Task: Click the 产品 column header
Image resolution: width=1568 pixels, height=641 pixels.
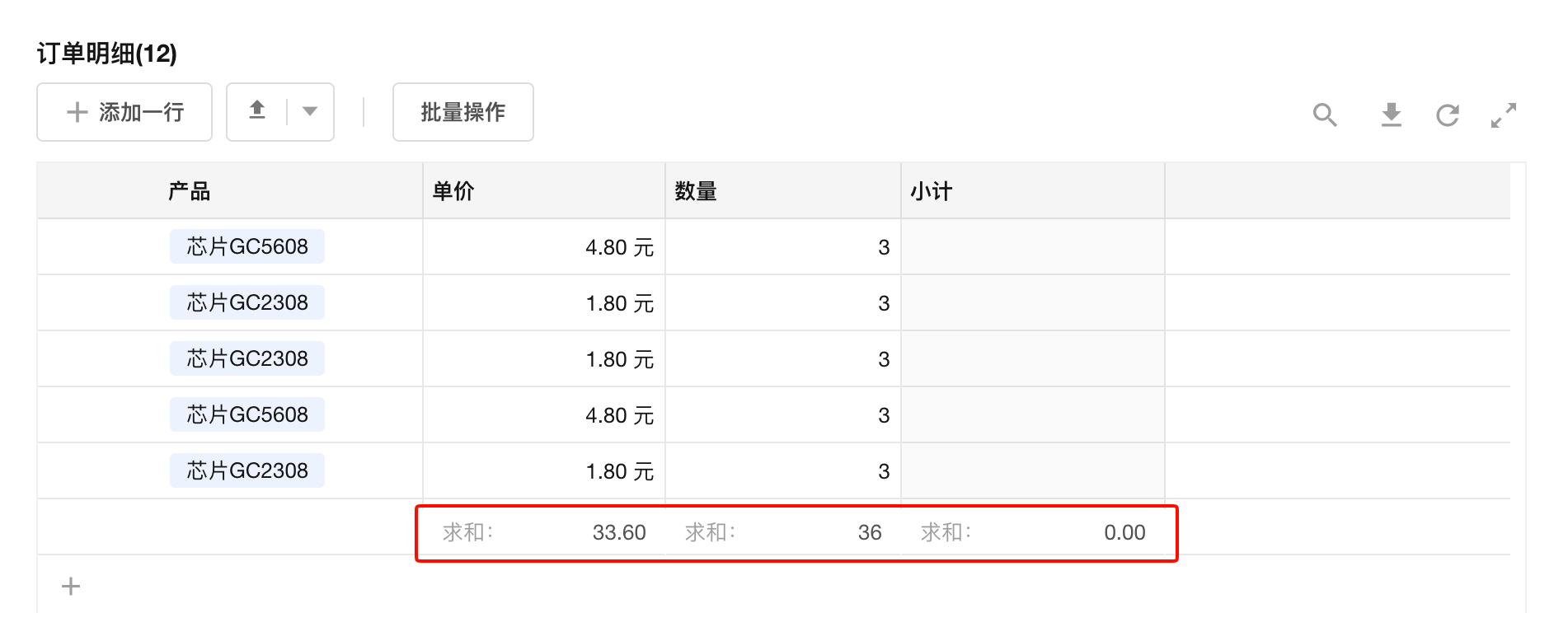Action: (190, 192)
